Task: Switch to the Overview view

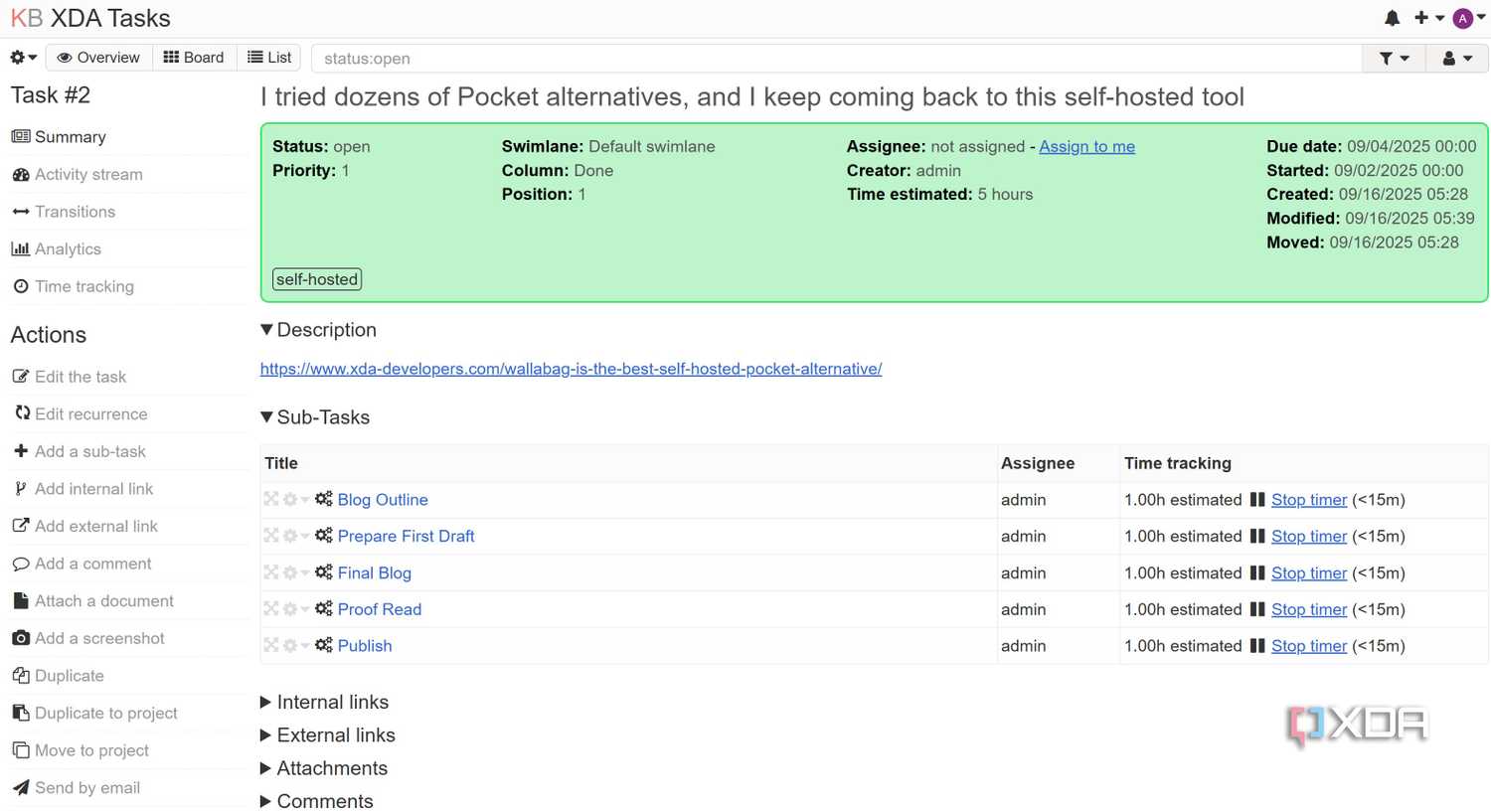Action: [98, 58]
